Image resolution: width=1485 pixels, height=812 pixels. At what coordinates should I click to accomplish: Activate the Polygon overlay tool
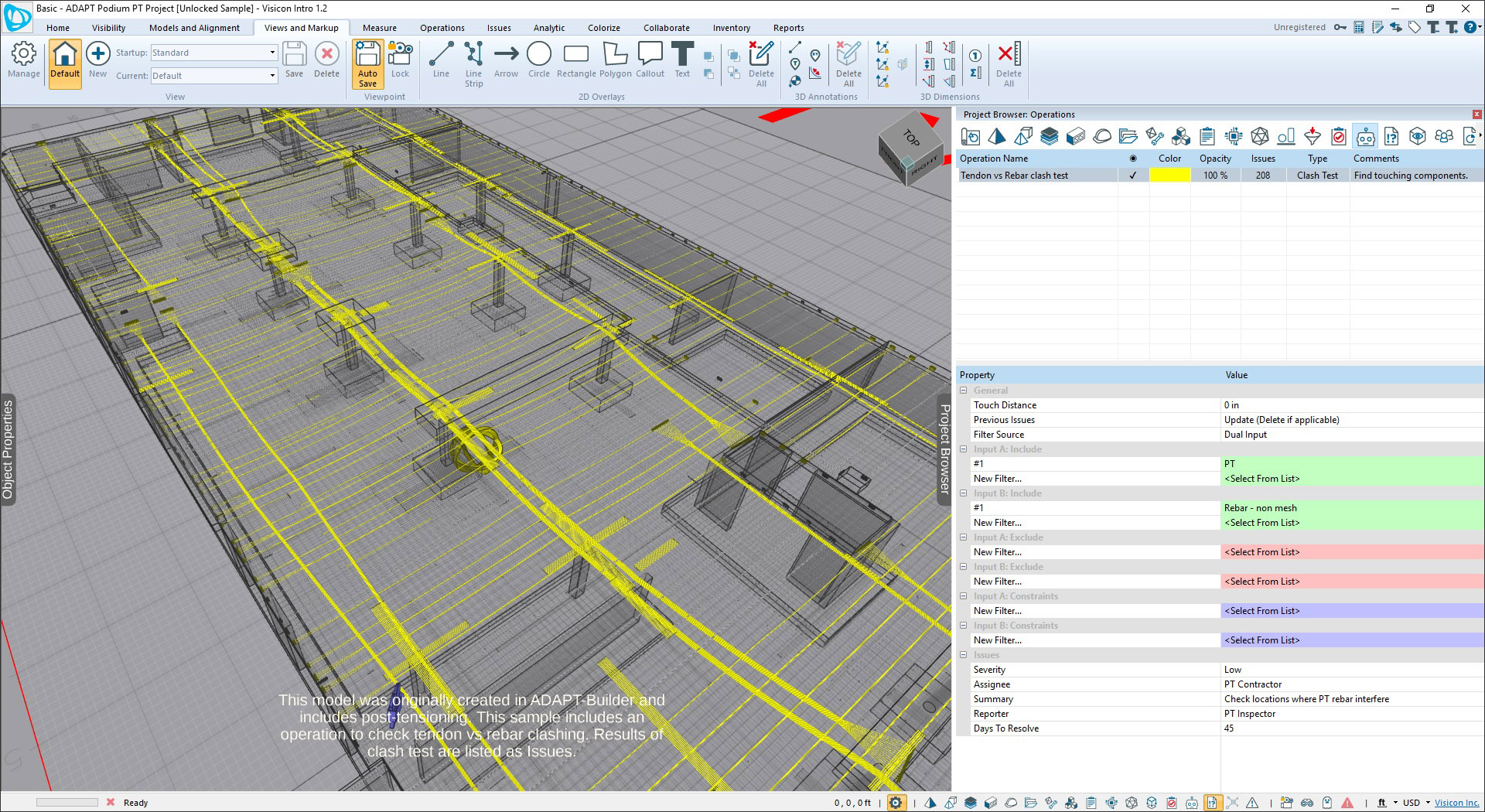[x=616, y=60]
